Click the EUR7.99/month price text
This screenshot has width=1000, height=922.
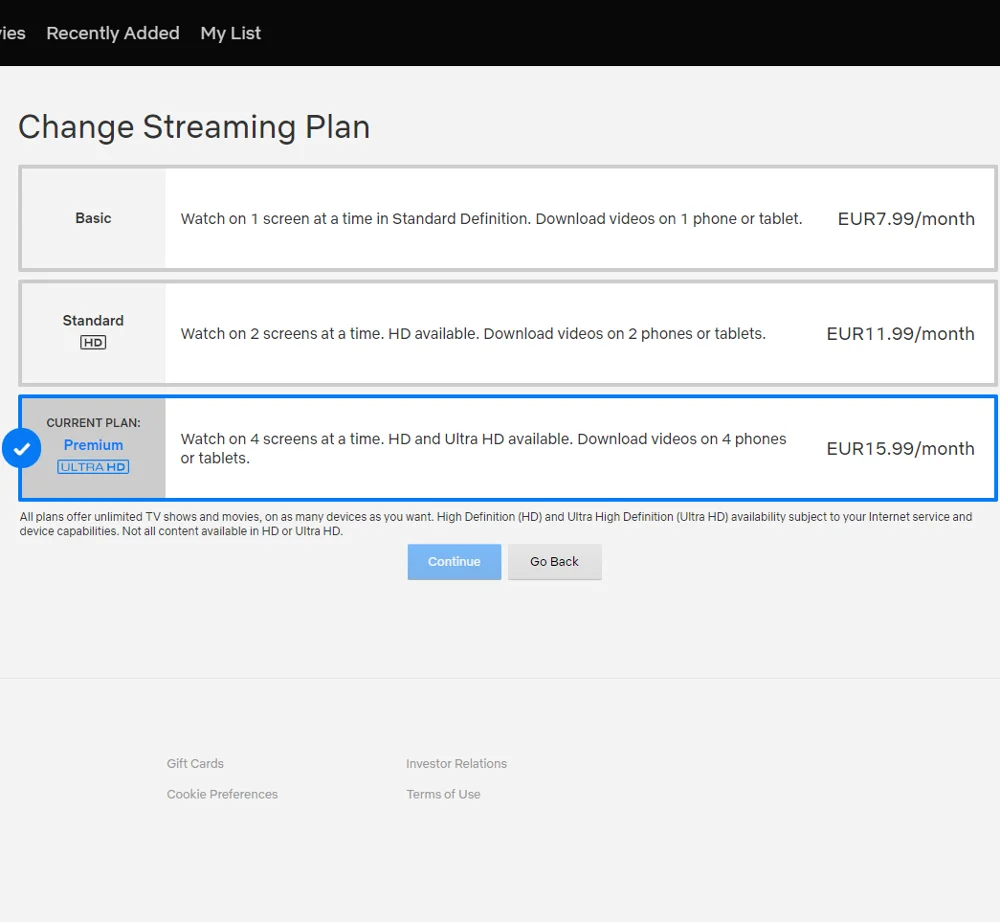pyautogui.click(x=906, y=219)
